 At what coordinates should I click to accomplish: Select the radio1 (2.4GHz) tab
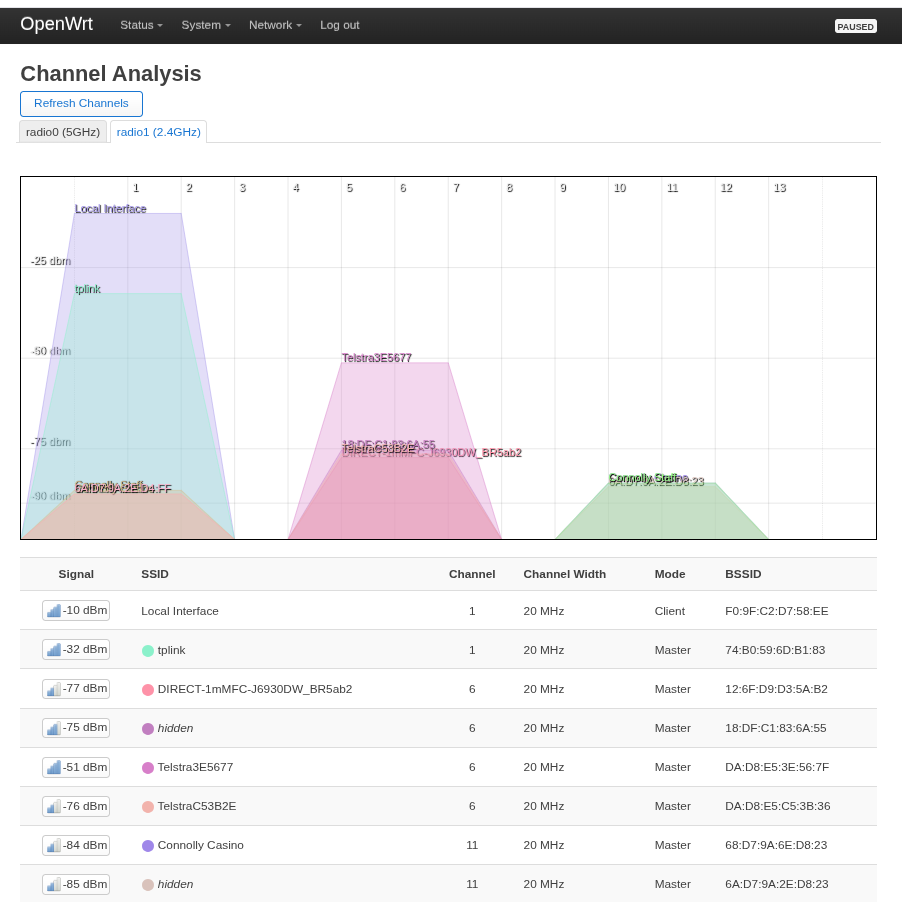pos(158,132)
